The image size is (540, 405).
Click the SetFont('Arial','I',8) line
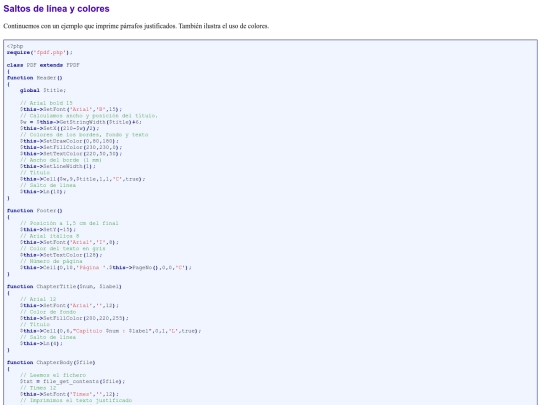pos(69,242)
